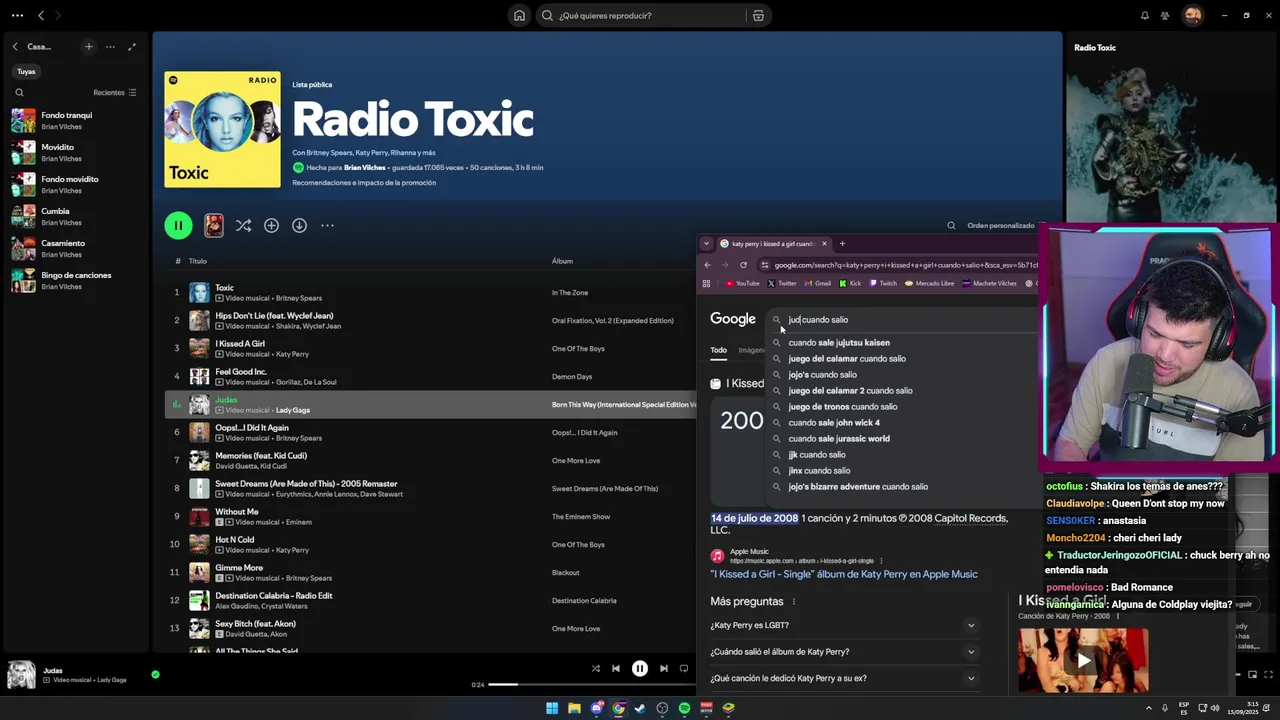Open Spotify home via house icon
Image resolution: width=1280 pixels, height=720 pixels.
[519, 15]
